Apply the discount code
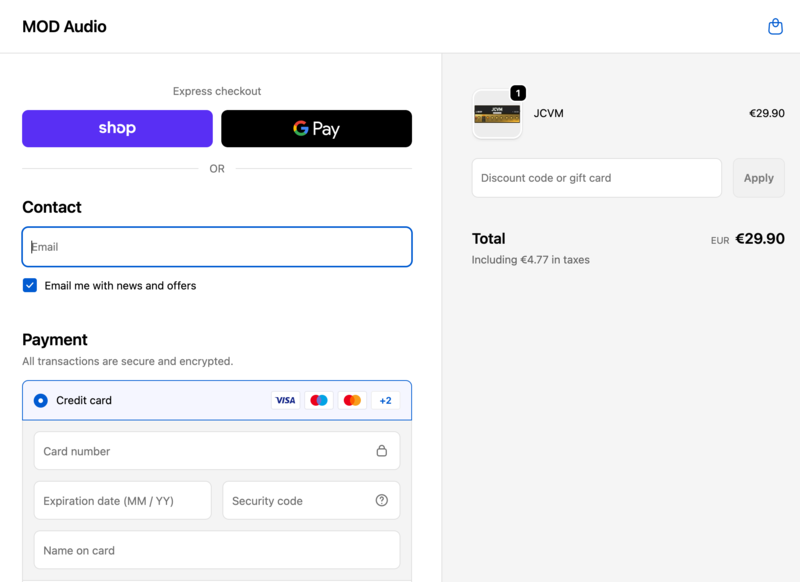Image resolution: width=800 pixels, height=582 pixels. [x=758, y=177]
